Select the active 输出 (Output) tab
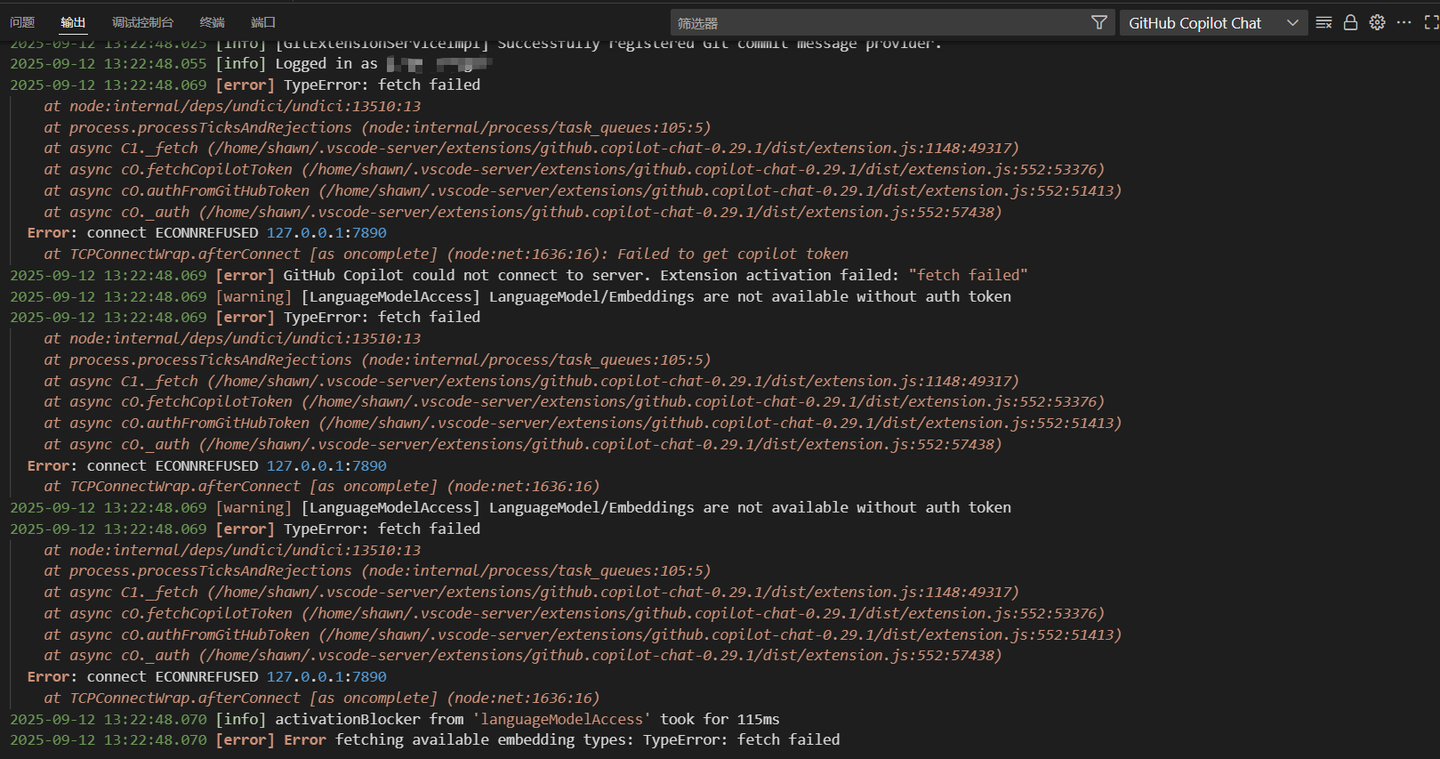This screenshot has width=1440, height=759. coord(72,22)
